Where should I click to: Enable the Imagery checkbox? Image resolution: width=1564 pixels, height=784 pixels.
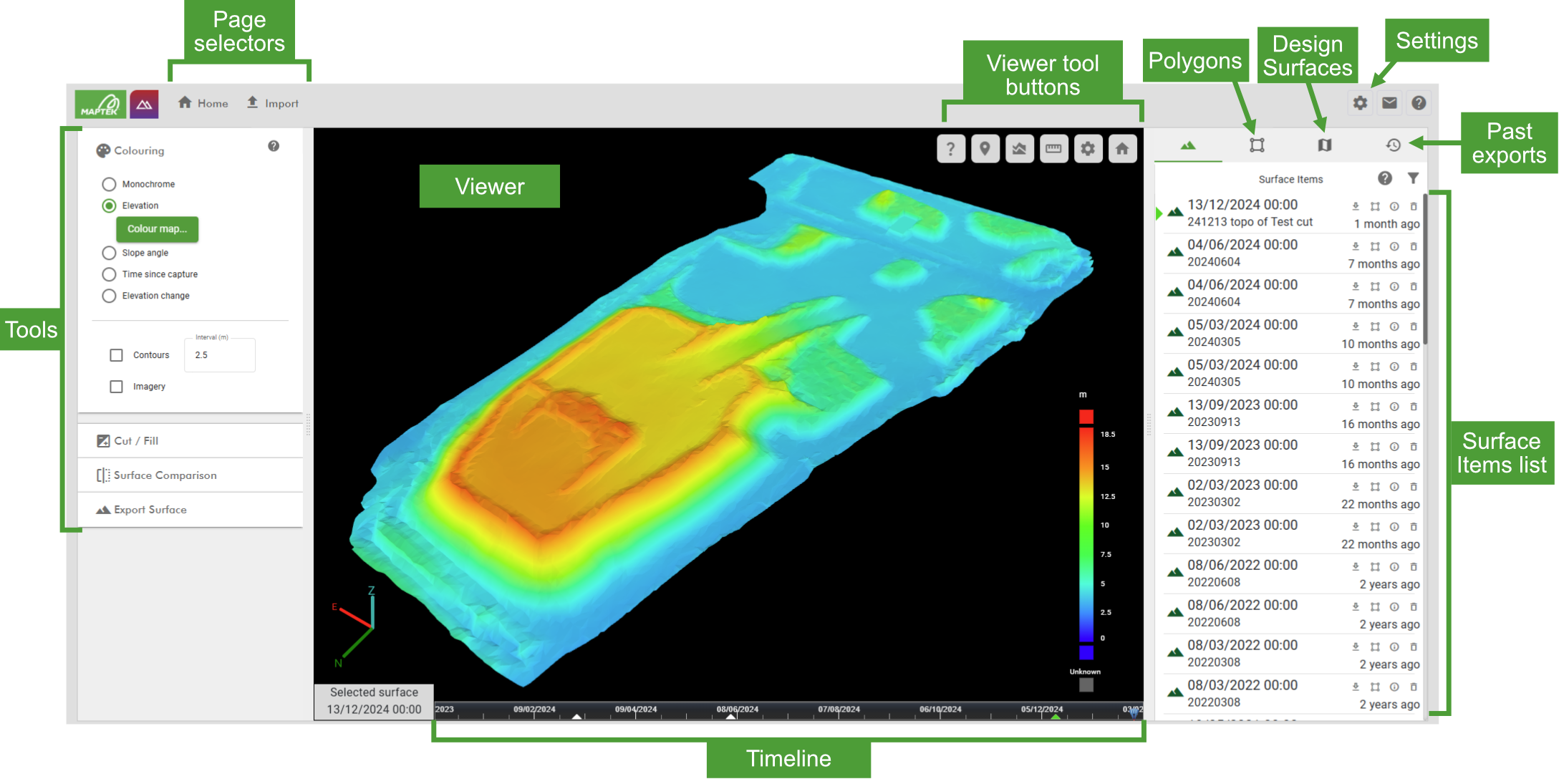[116, 387]
